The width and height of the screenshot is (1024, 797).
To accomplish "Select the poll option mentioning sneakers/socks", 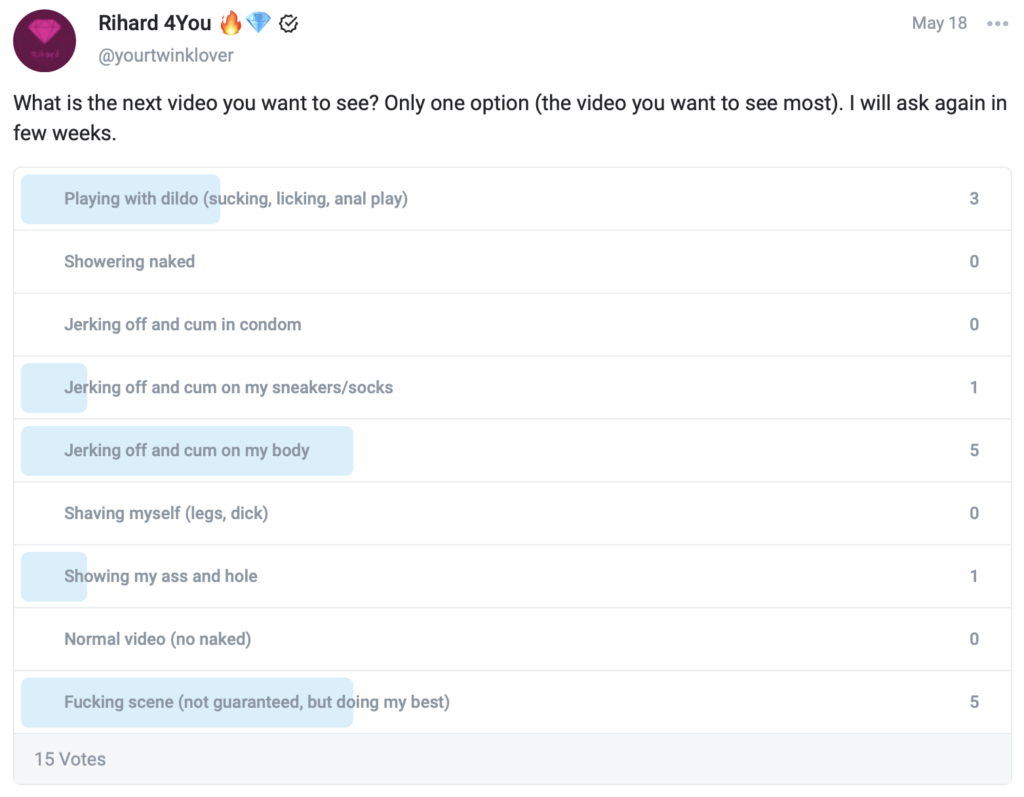I will coord(513,387).
